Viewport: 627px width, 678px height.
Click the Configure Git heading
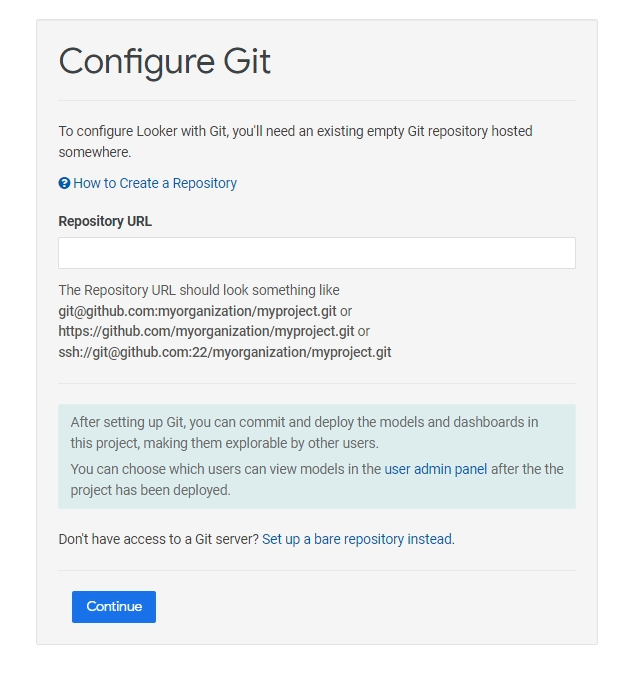coord(165,61)
